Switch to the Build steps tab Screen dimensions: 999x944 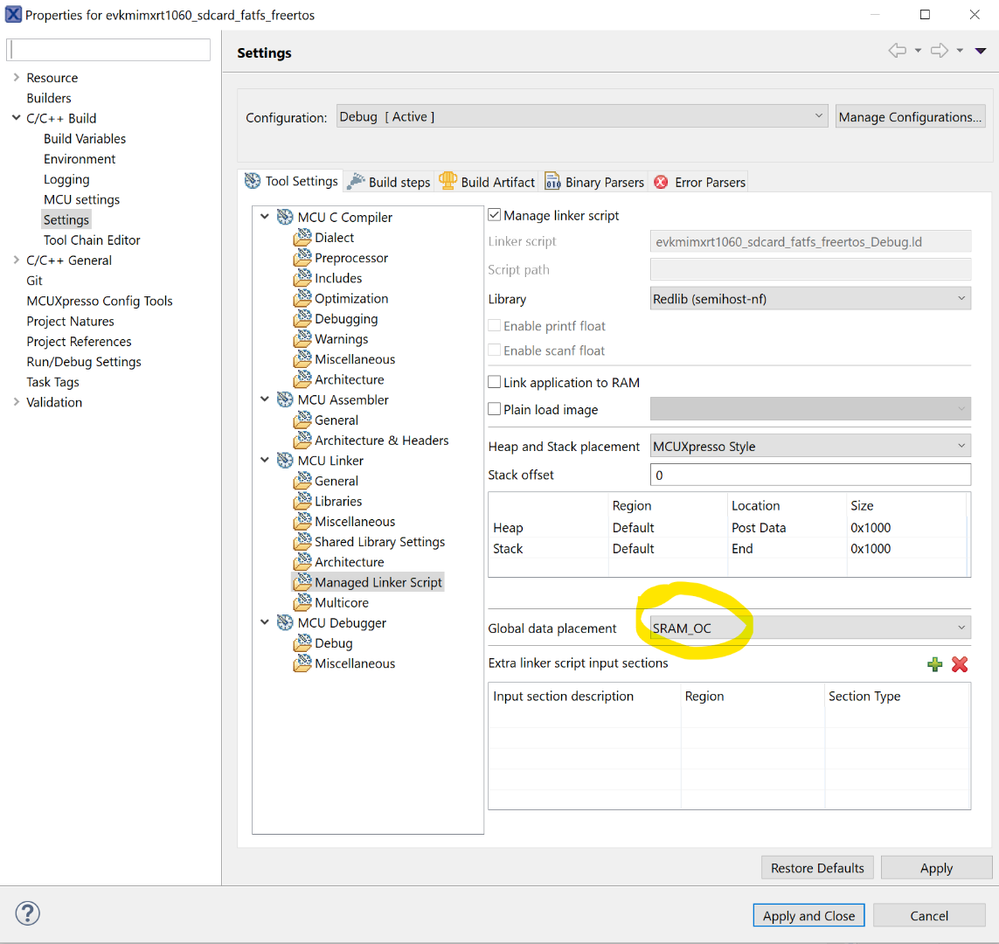click(390, 182)
